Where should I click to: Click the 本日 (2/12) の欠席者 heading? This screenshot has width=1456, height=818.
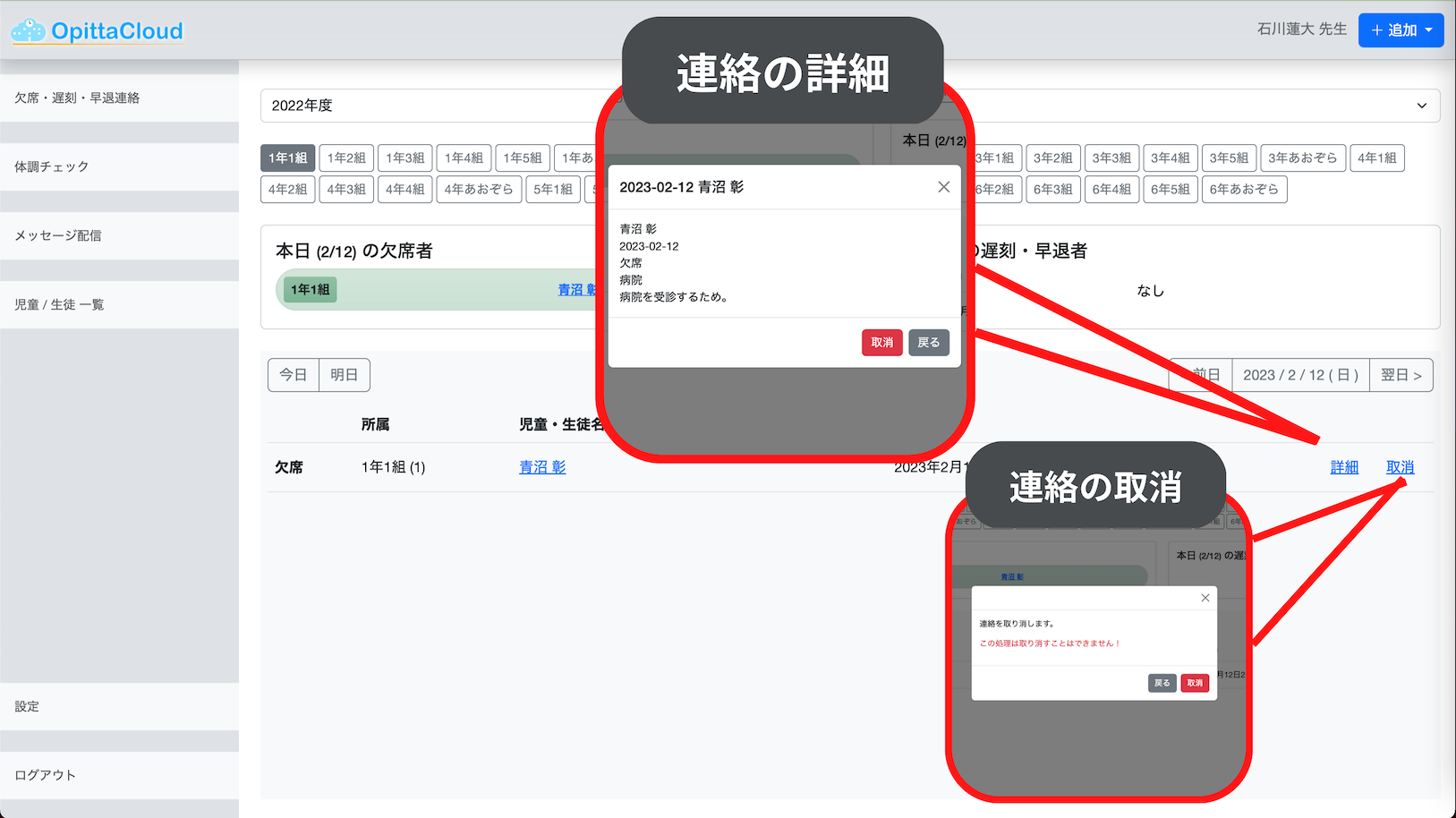click(354, 251)
